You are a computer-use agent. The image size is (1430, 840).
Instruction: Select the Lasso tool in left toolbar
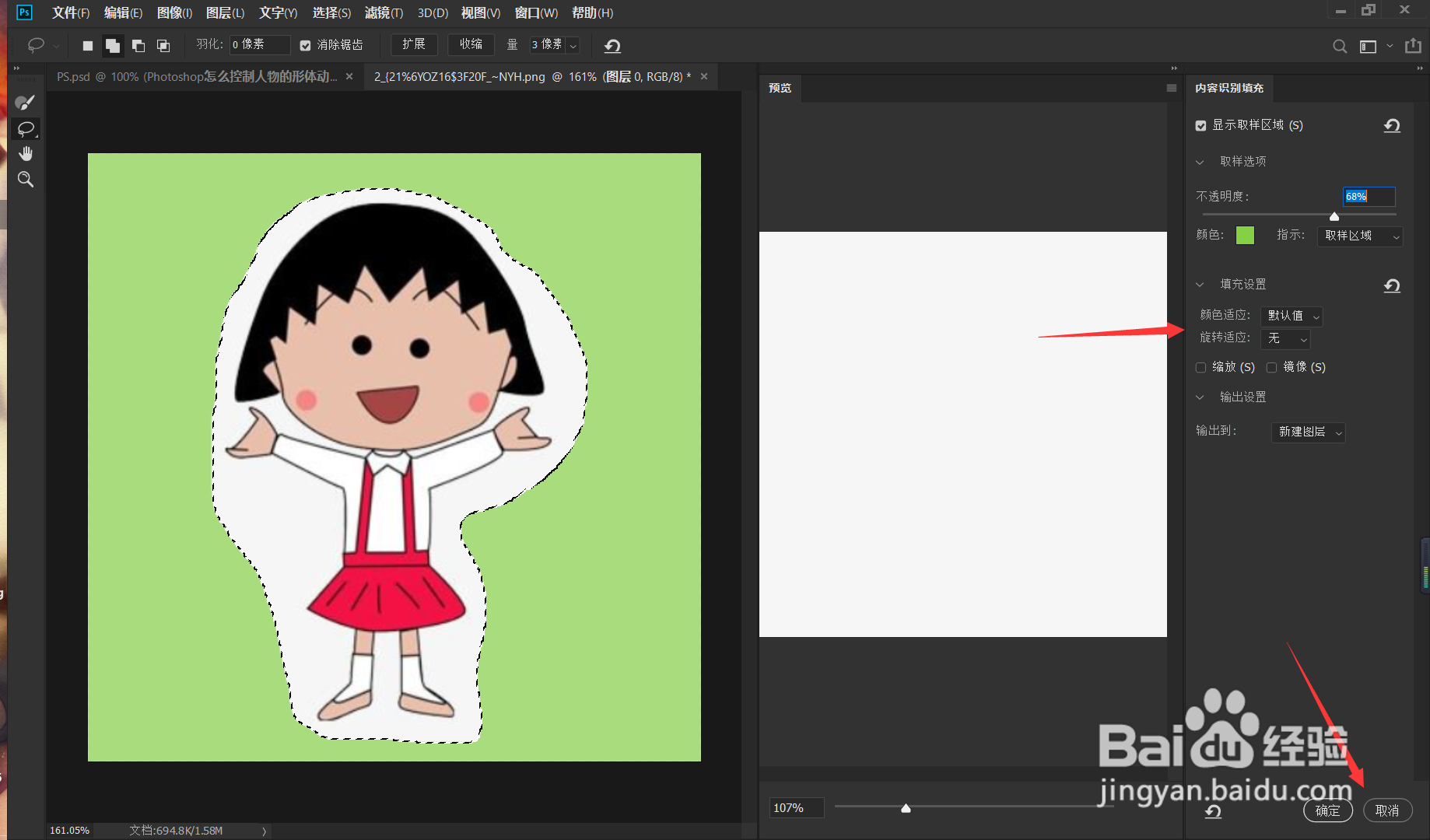[x=26, y=128]
